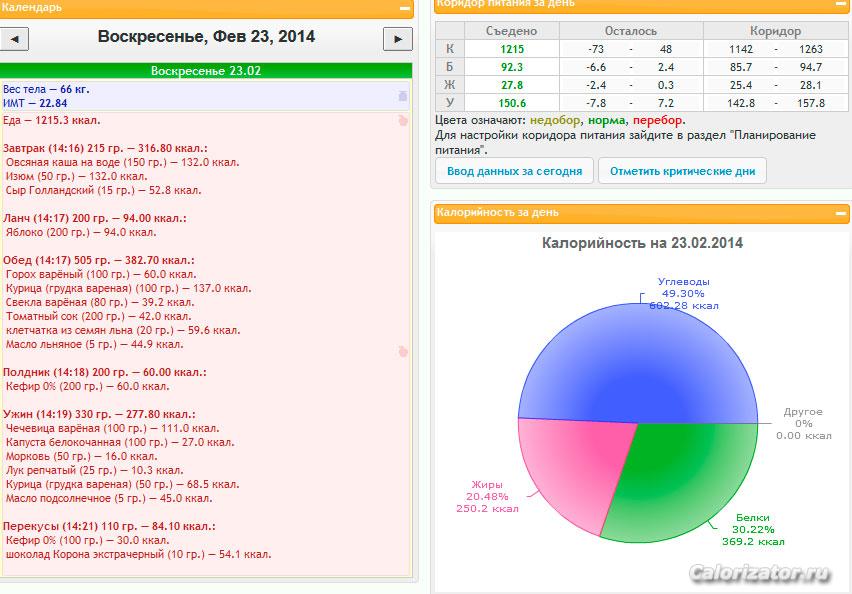Open the Обед (14:17) meal entry
Image resolution: width=852 pixels, height=594 pixels.
(x=99, y=260)
